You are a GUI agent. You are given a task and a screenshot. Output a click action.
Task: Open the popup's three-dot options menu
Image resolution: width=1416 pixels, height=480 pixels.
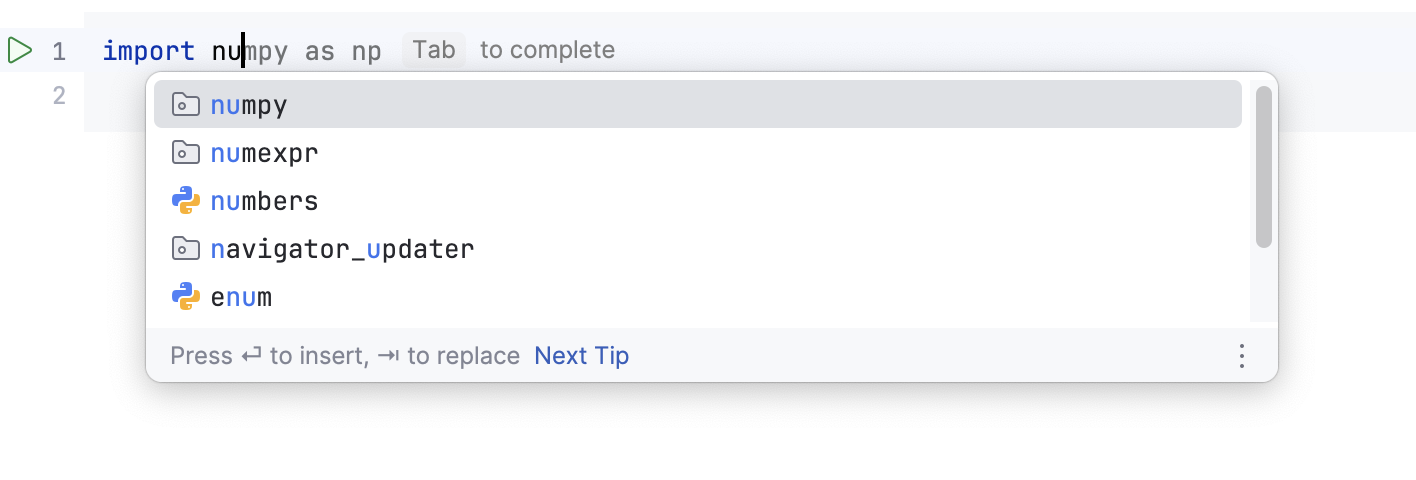(1241, 356)
